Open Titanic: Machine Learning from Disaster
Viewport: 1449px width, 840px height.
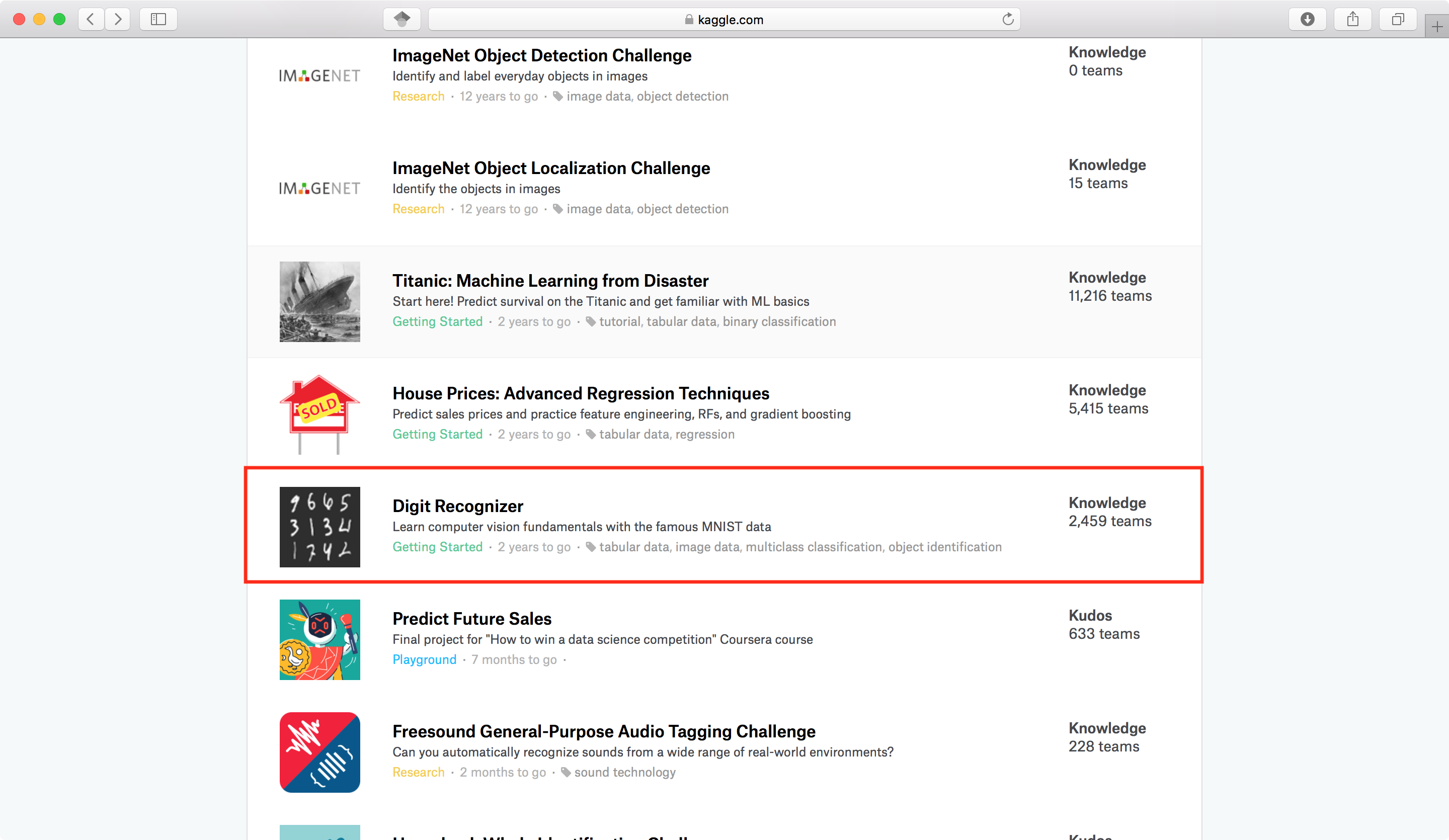[x=550, y=281]
